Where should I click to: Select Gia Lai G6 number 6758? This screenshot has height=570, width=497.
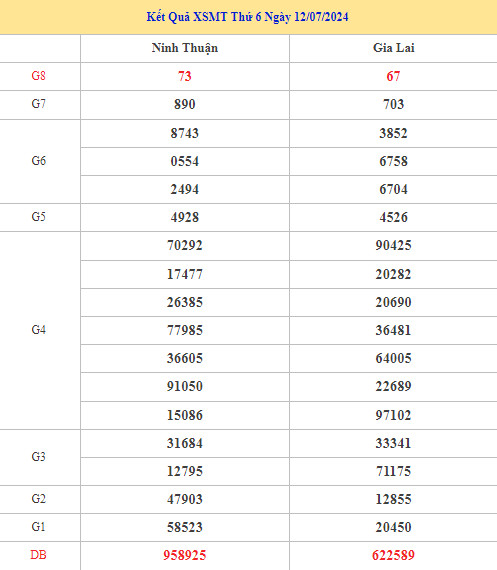393,161
